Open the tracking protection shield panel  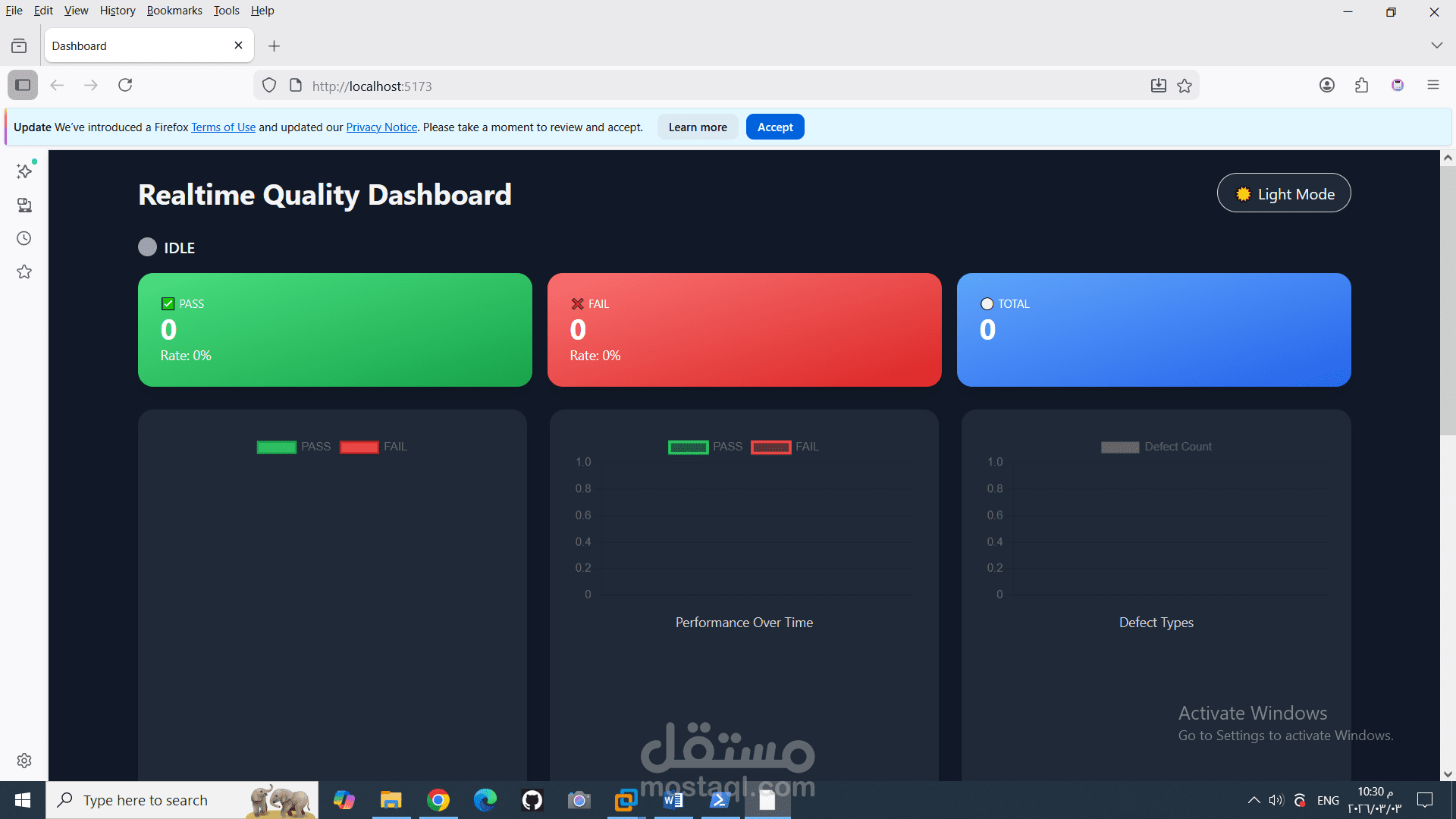click(x=269, y=85)
